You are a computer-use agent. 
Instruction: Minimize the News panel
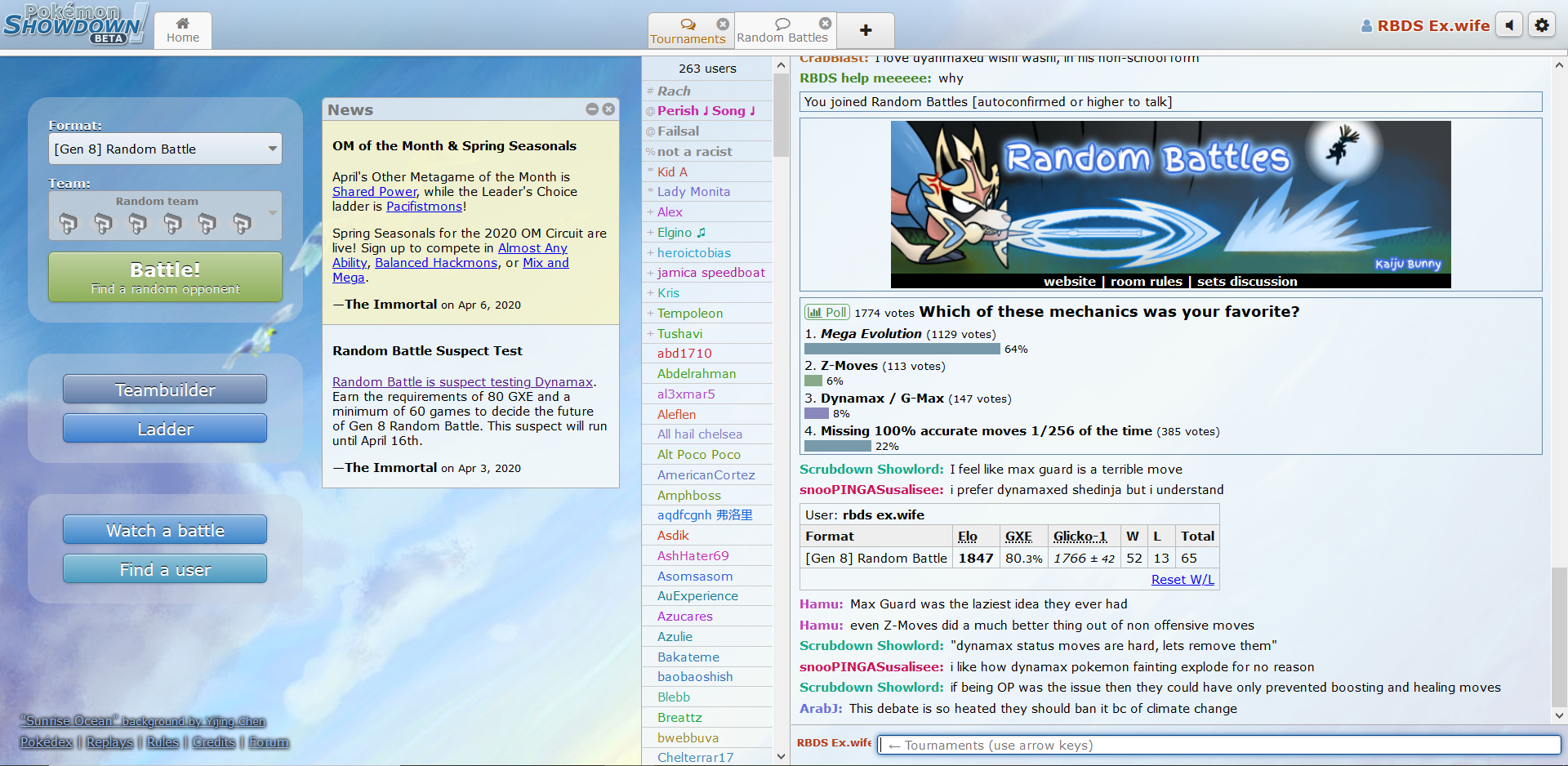[592, 109]
